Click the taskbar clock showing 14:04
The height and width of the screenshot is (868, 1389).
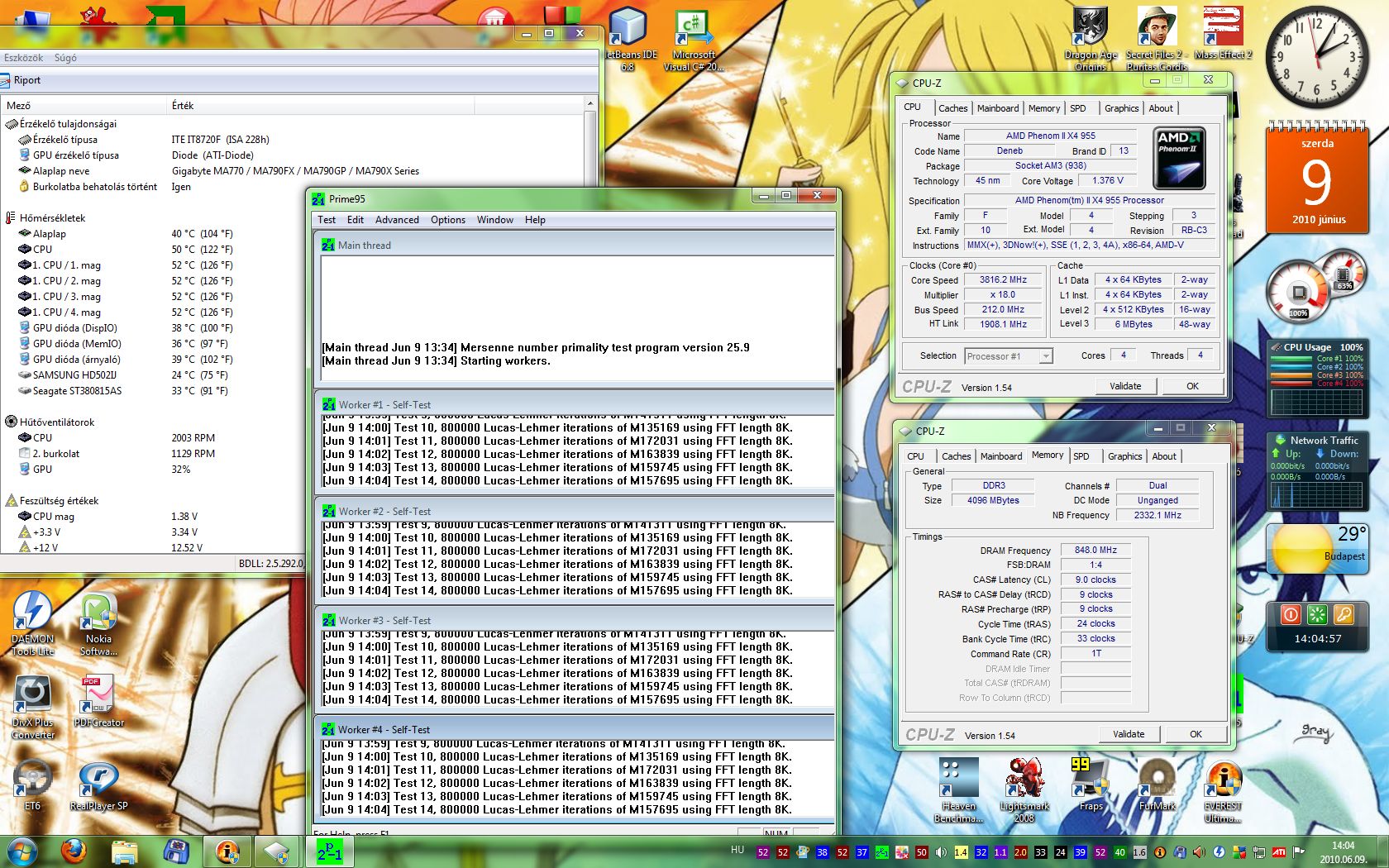[1344, 851]
